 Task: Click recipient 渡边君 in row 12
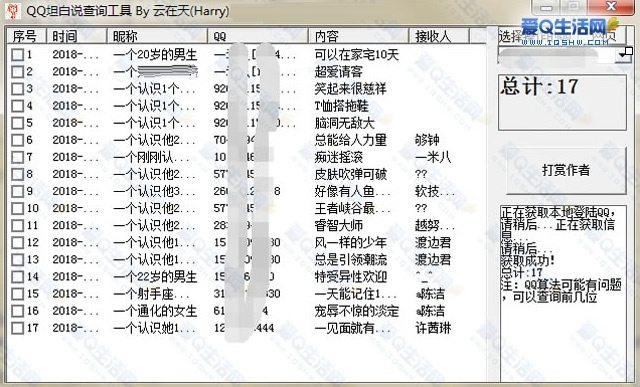tap(433, 243)
